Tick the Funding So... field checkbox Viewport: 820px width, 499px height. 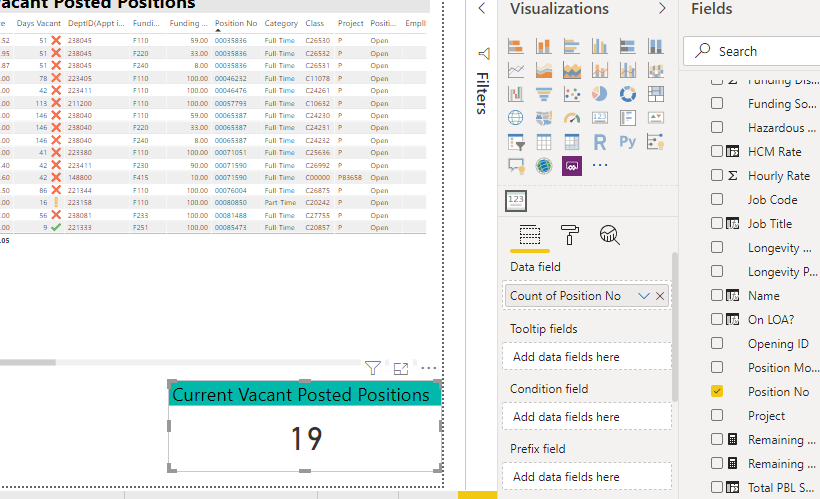point(717,103)
